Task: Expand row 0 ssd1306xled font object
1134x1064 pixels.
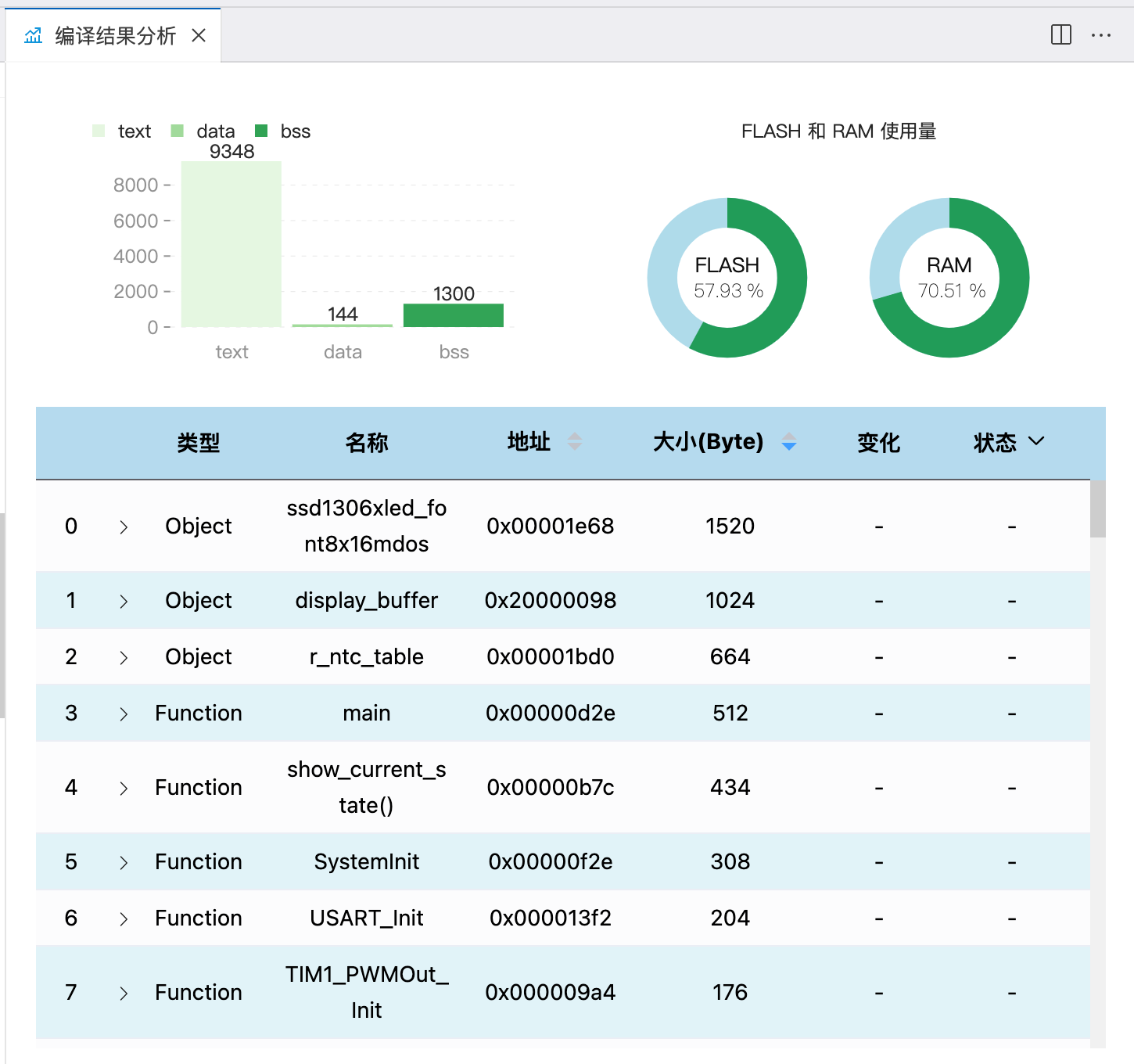Action: coord(124,527)
